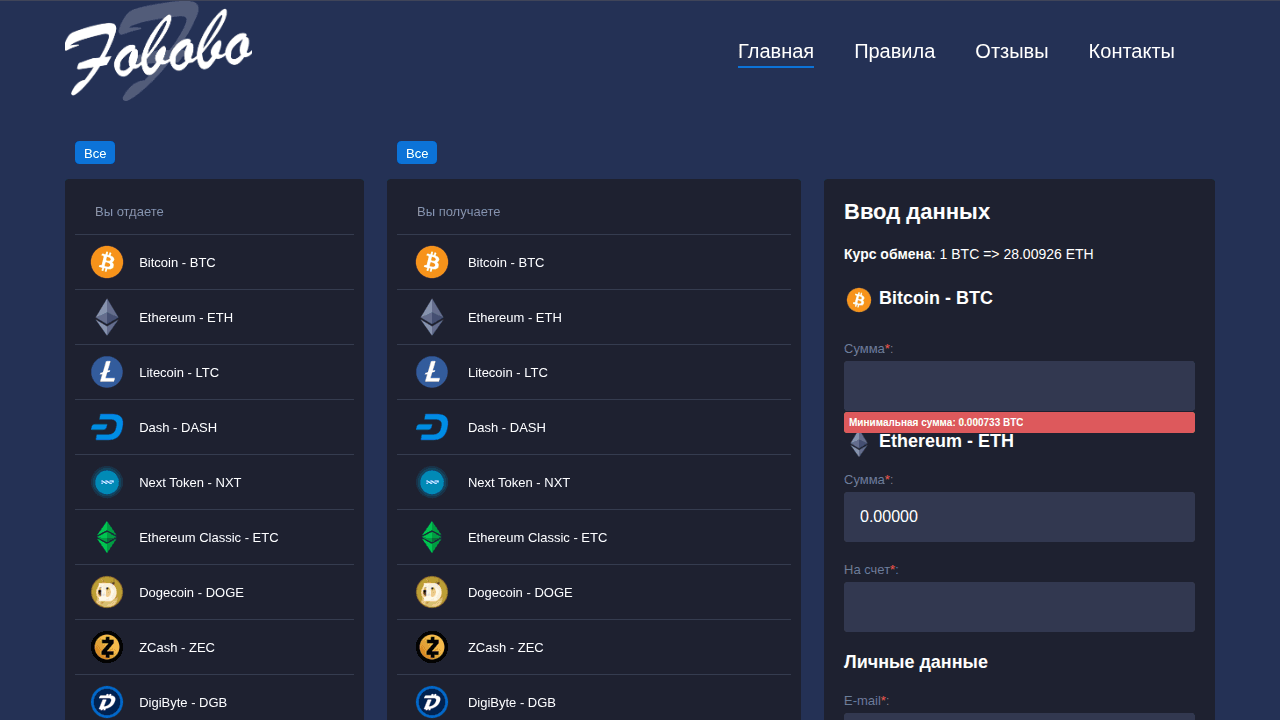Click the Fobobo logo

(x=157, y=52)
